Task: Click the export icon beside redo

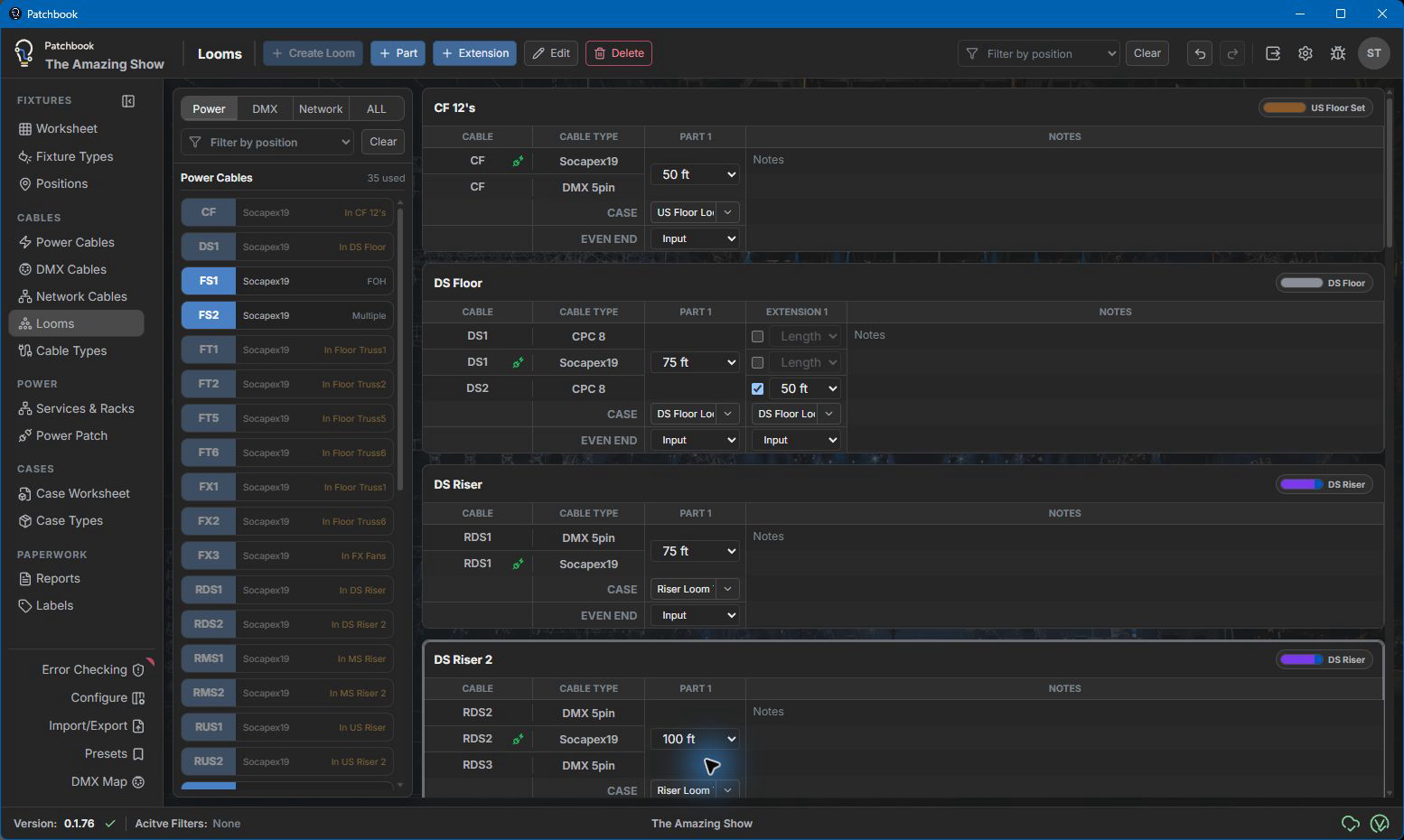Action: 1273,53
